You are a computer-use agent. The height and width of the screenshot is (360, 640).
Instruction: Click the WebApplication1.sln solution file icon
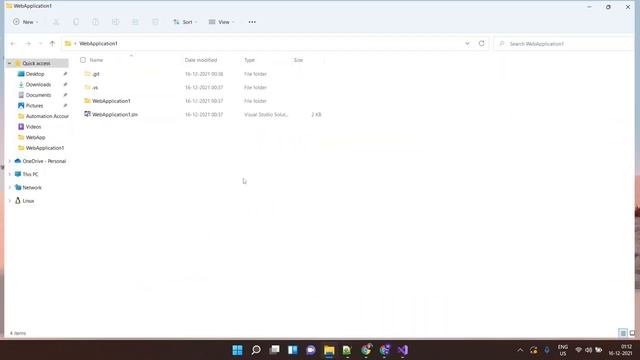point(87,114)
